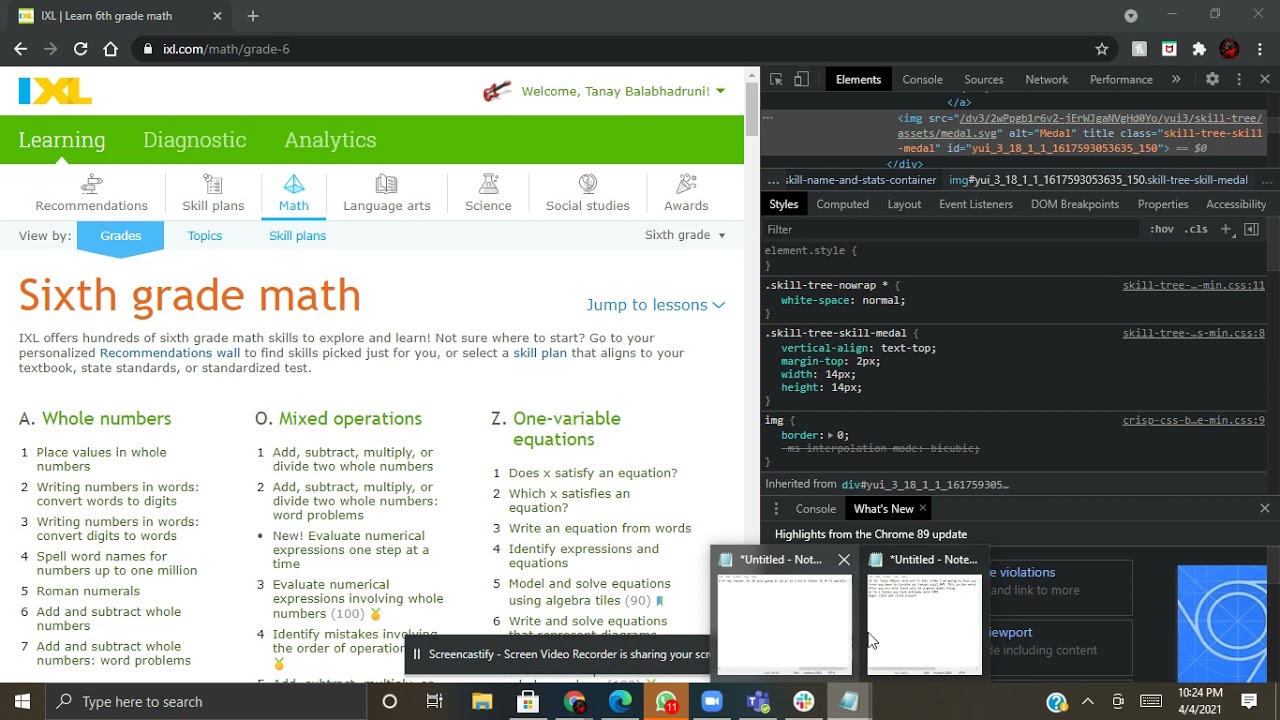This screenshot has width=1280, height=720.
Task: Close the What's New drawer tab
Action: tap(922, 508)
